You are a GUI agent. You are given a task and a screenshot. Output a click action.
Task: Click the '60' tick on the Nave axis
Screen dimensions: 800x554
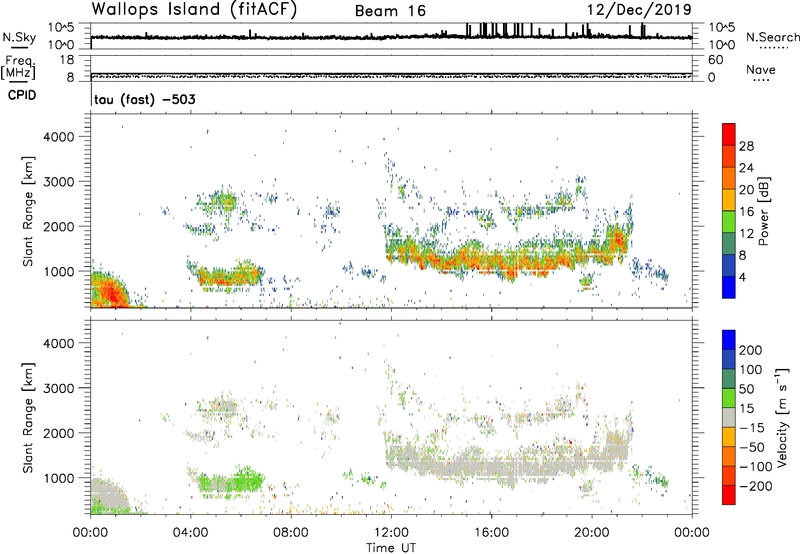pos(716,60)
